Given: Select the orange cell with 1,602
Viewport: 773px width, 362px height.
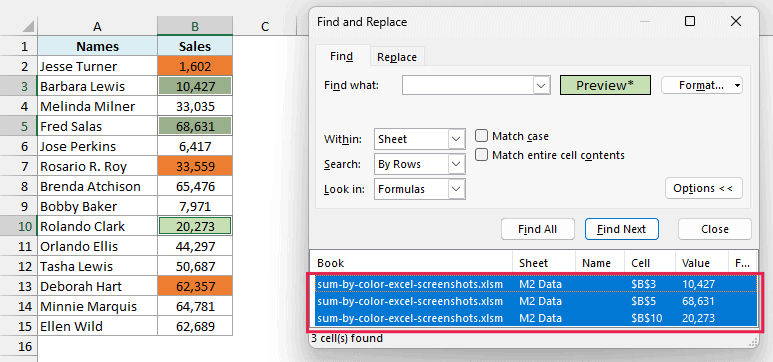Looking at the screenshot, I should [195, 67].
